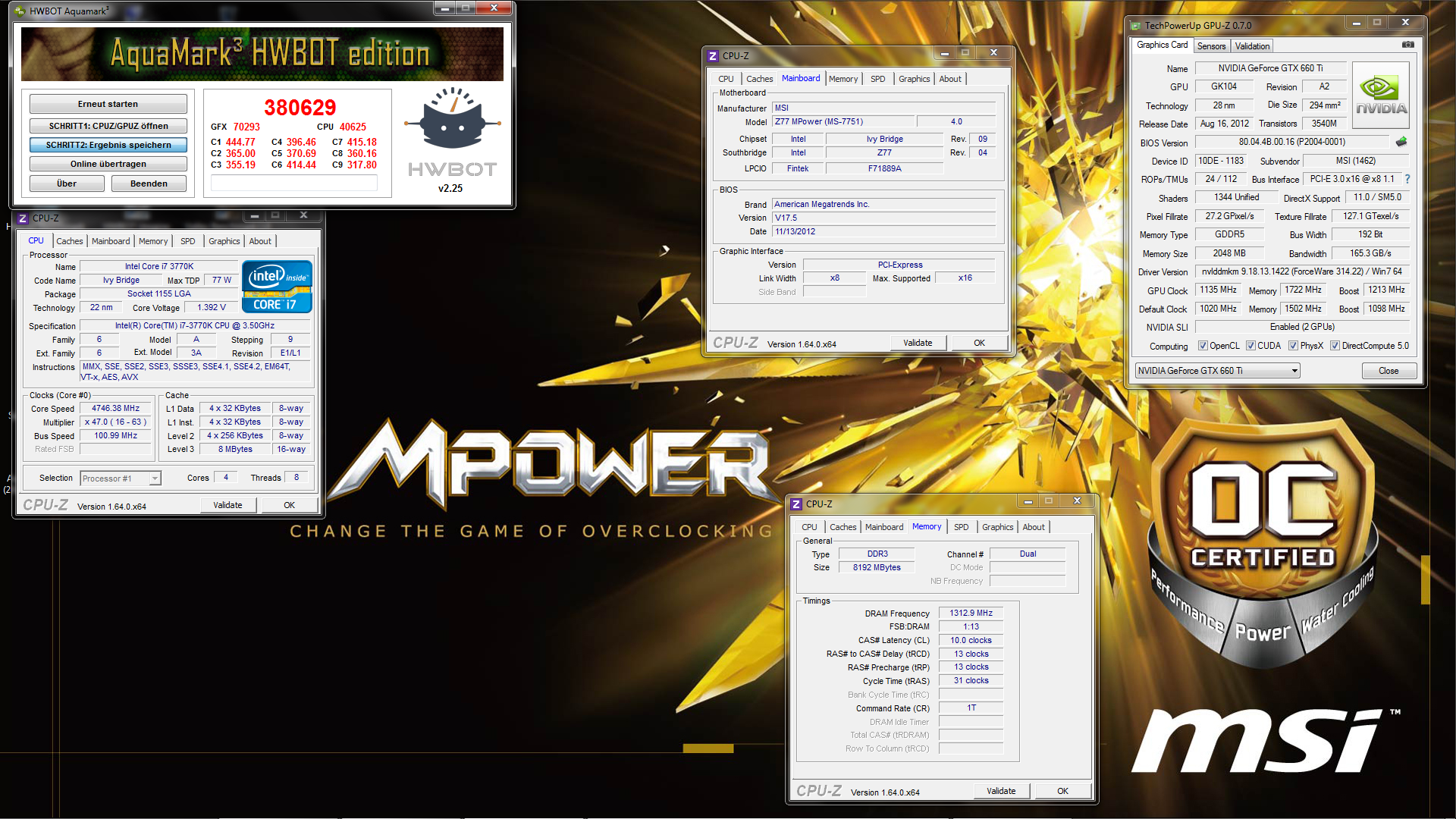The image size is (1456, 819).
Task: Open About tab in CPU-Z processor window
Action: 260,241
